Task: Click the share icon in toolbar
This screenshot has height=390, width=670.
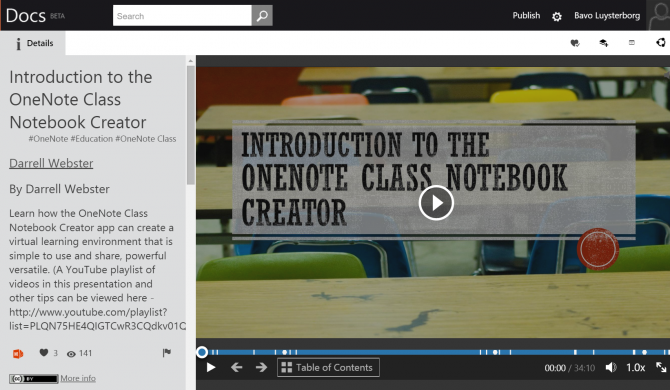Action: (661, 42)
